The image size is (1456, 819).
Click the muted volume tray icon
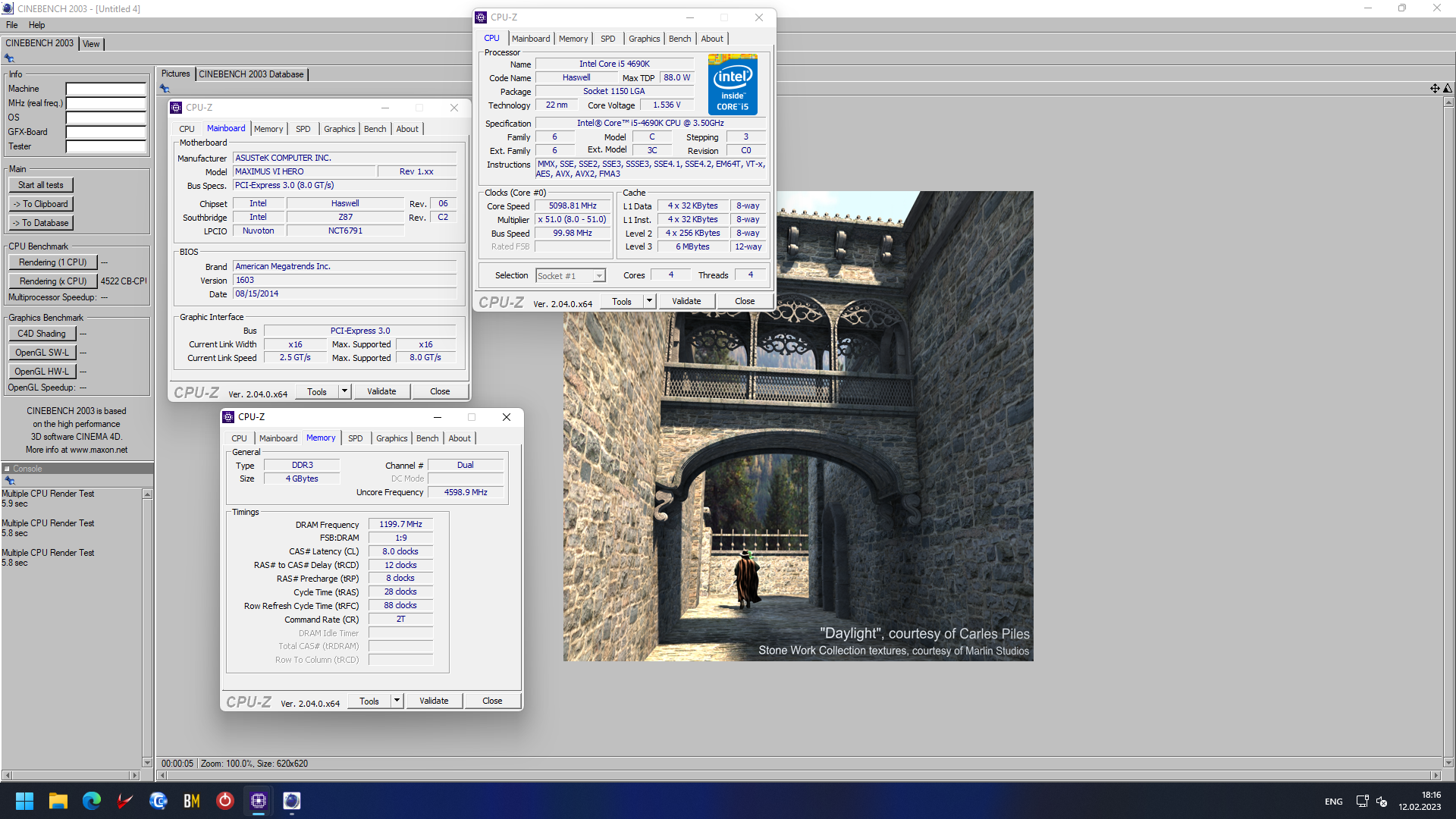(1382, 801)
